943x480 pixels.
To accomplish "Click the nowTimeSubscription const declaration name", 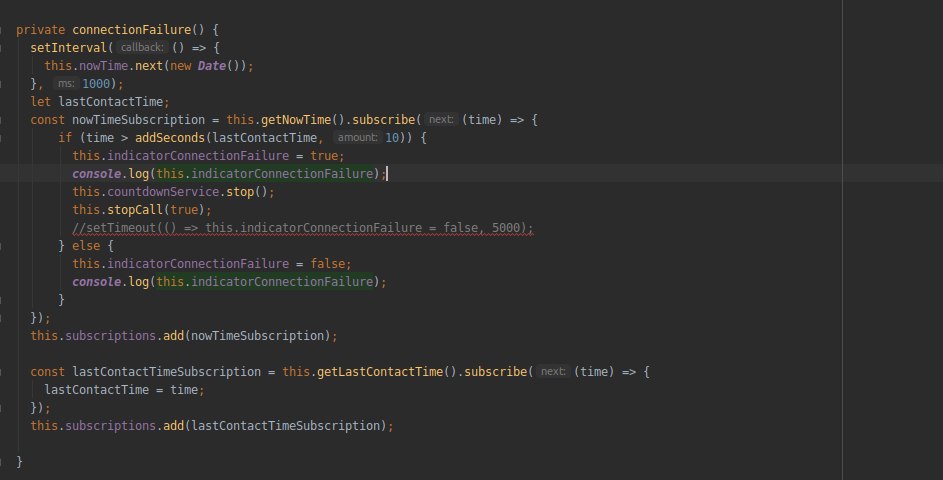I will tap(138, 120).
